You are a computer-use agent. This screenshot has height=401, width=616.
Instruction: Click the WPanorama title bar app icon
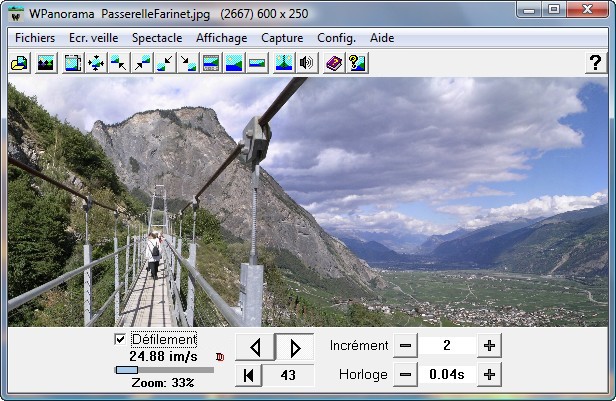tap(16, 15)
